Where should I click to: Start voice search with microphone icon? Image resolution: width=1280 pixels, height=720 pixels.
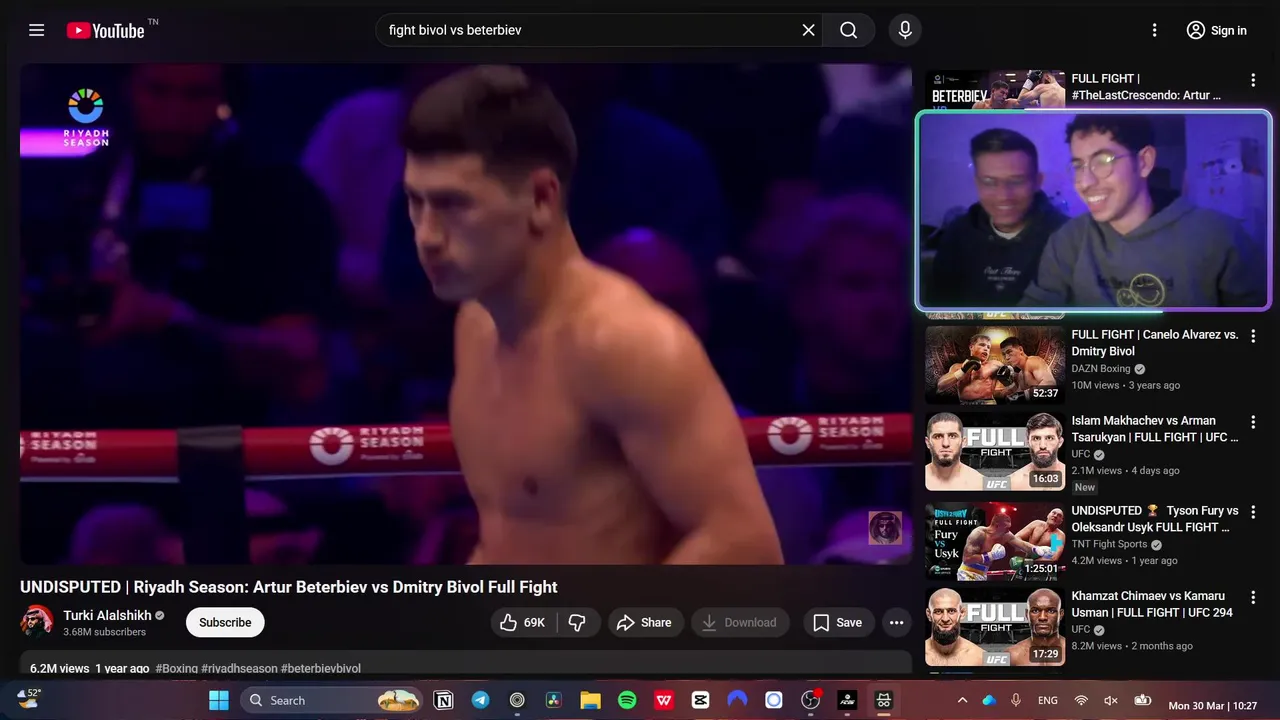tap(905, 30)
